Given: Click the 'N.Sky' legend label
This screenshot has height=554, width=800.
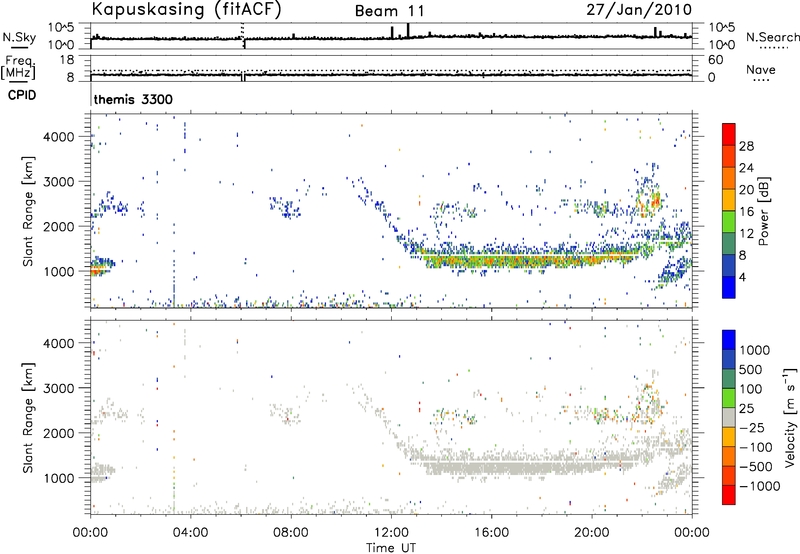Looking at the screenshot, I should click(x=19, y=37).
